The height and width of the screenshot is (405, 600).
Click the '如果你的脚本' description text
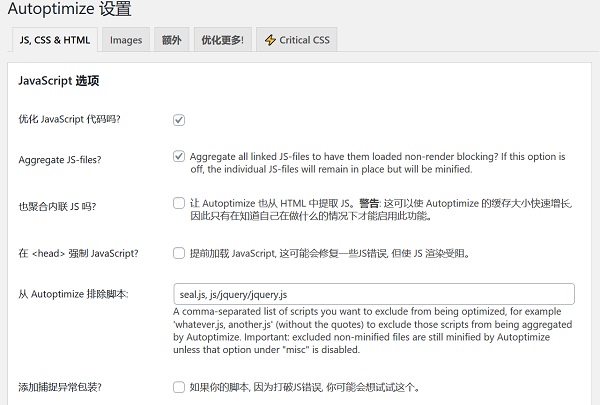click(x=305, y=387)
